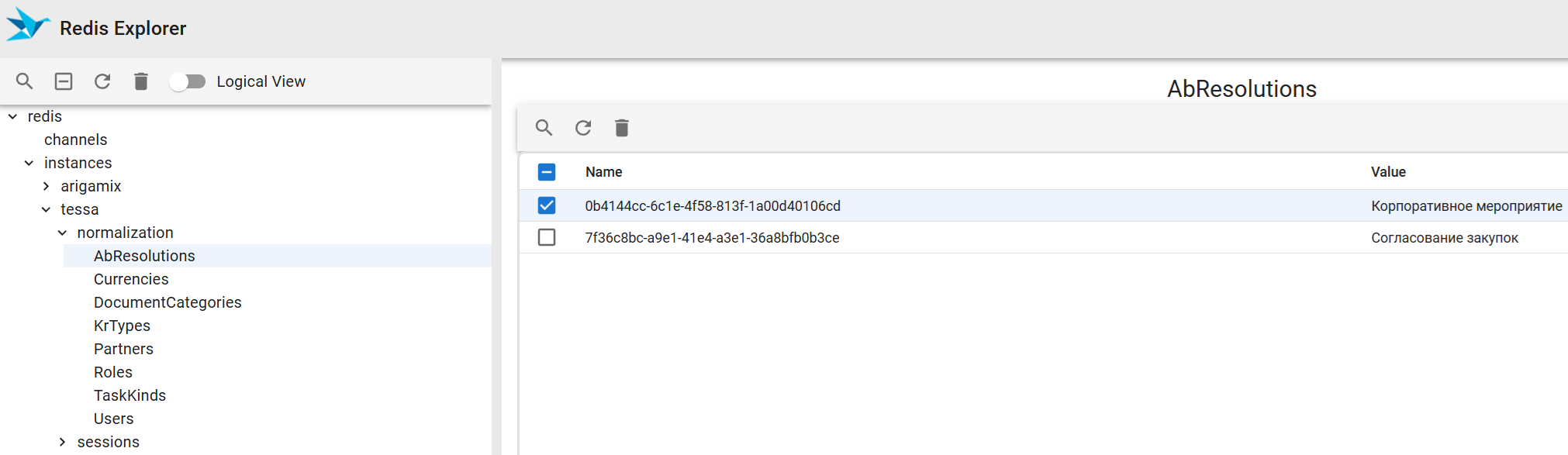This screenshot has height=455, width=1568.
Task: Uncheck the 0b4144cc row checkbox
Action: pos(547,205)
